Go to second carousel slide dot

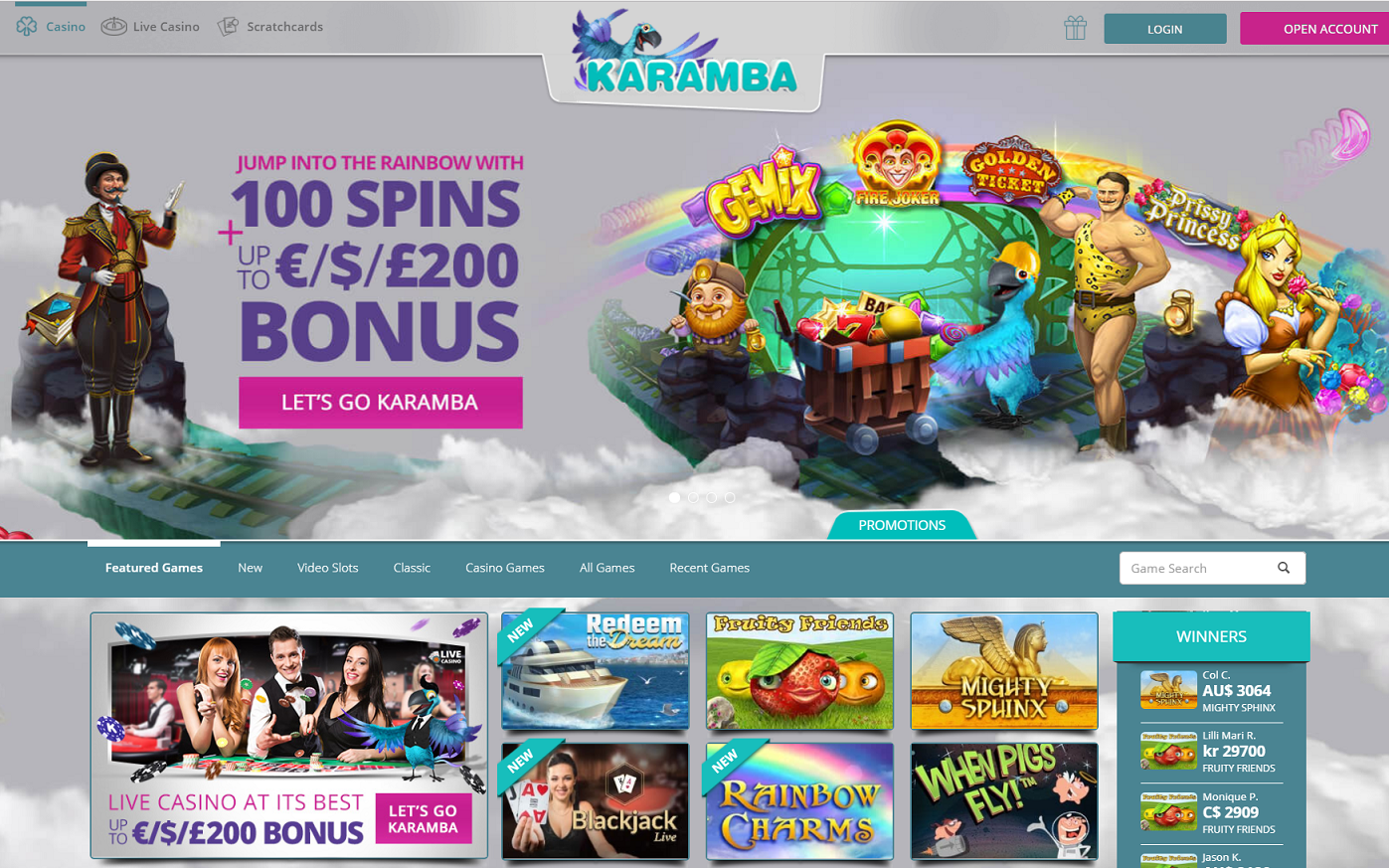pos(693,497)
